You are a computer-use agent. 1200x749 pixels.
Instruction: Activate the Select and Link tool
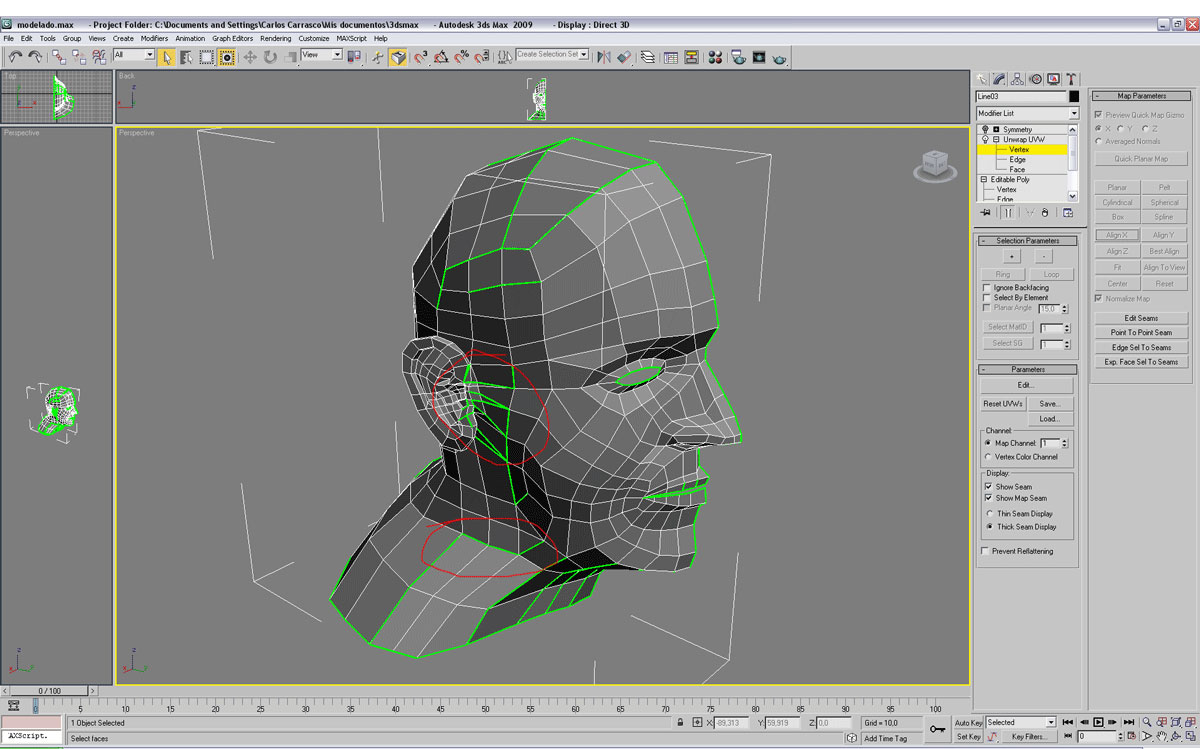tap(60, 57)
